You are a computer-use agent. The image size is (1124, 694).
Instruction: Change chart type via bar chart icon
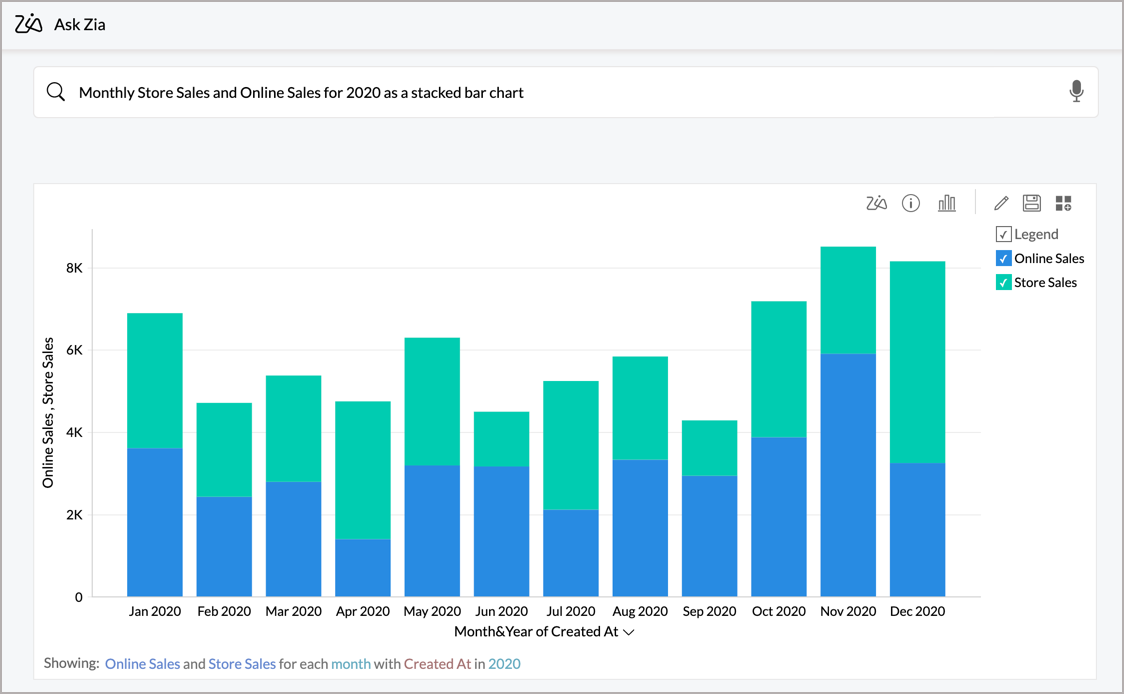946,203
